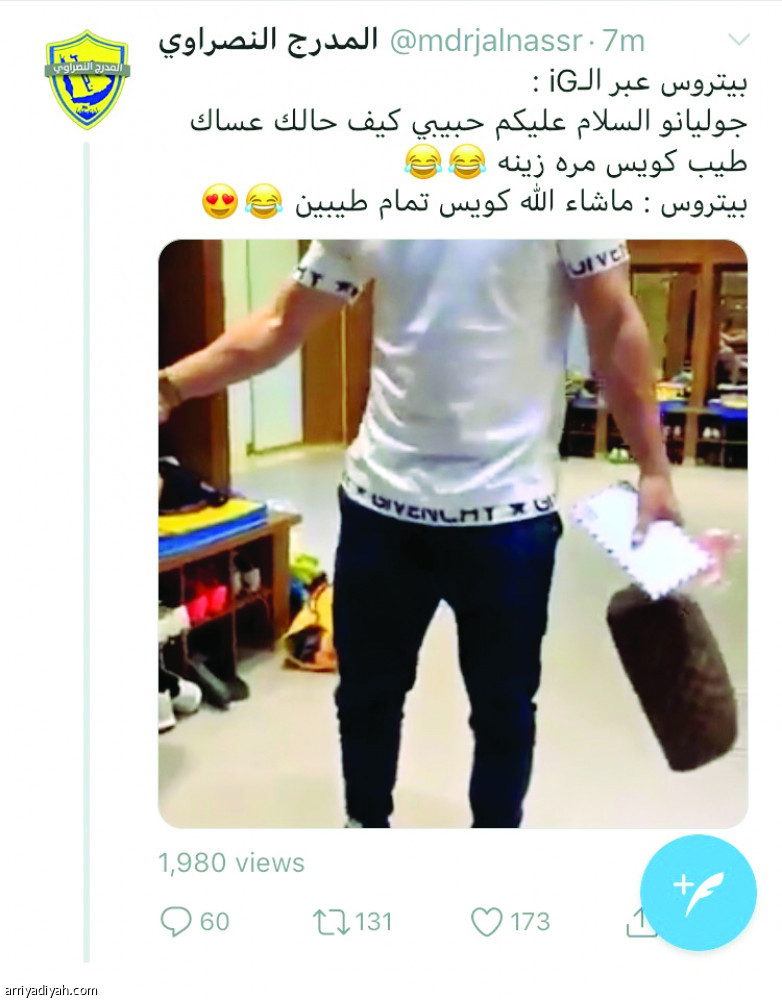The height and width of the screenshot is (1000, 782).
Task: Open the المدرج النصراوي profile avatar
Action: (87, 79)
